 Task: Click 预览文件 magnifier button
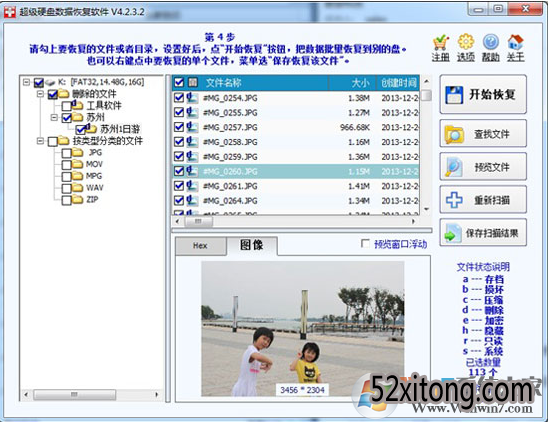click(483, 167)
